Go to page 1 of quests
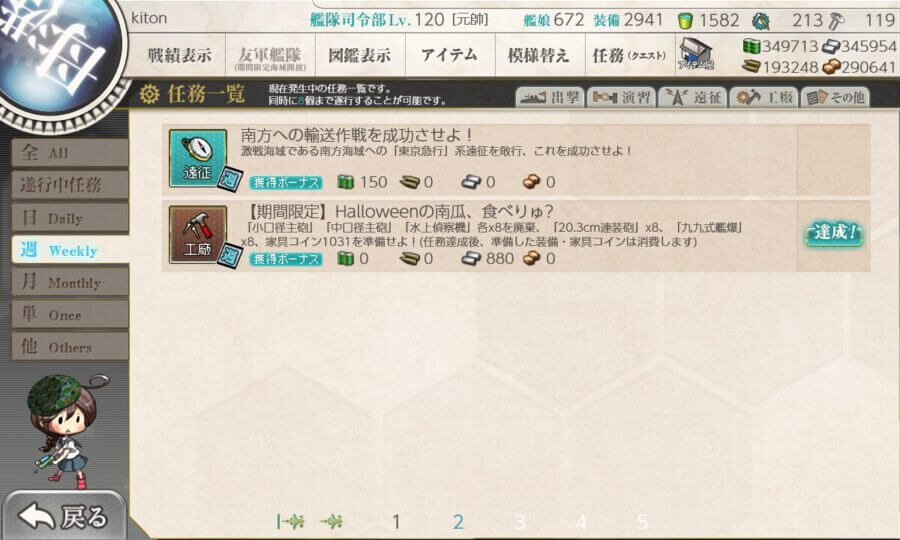Image resolution: width=900 pixels, height=540 pixels. tap(396, 522)
